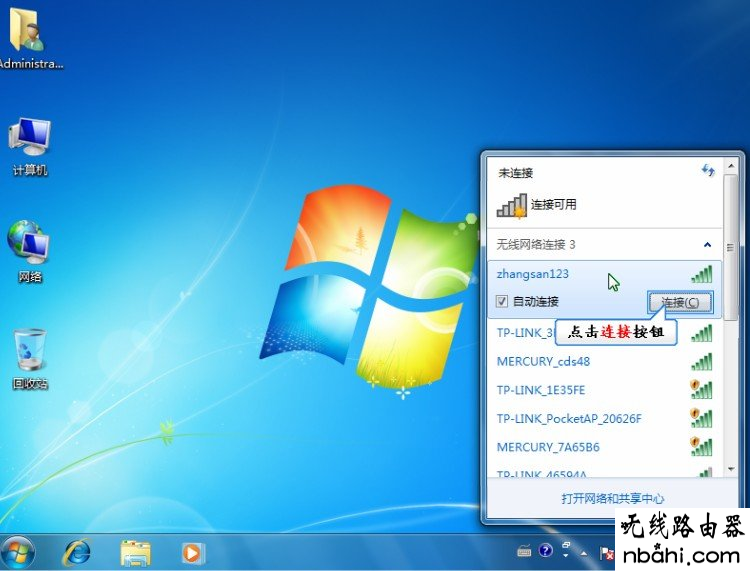Click the network list scroll down arrow
This screenshot has width=750, height=571.
pyautogui.click(x=730, y=469)
